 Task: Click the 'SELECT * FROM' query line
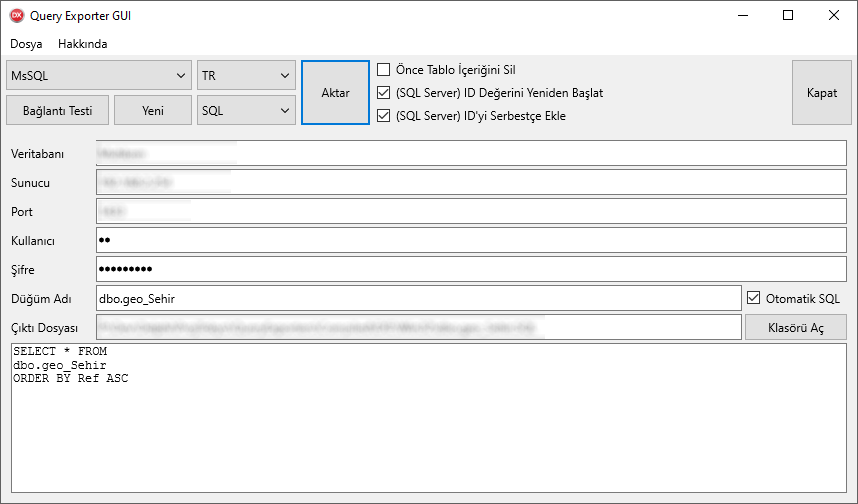point(60,351)
